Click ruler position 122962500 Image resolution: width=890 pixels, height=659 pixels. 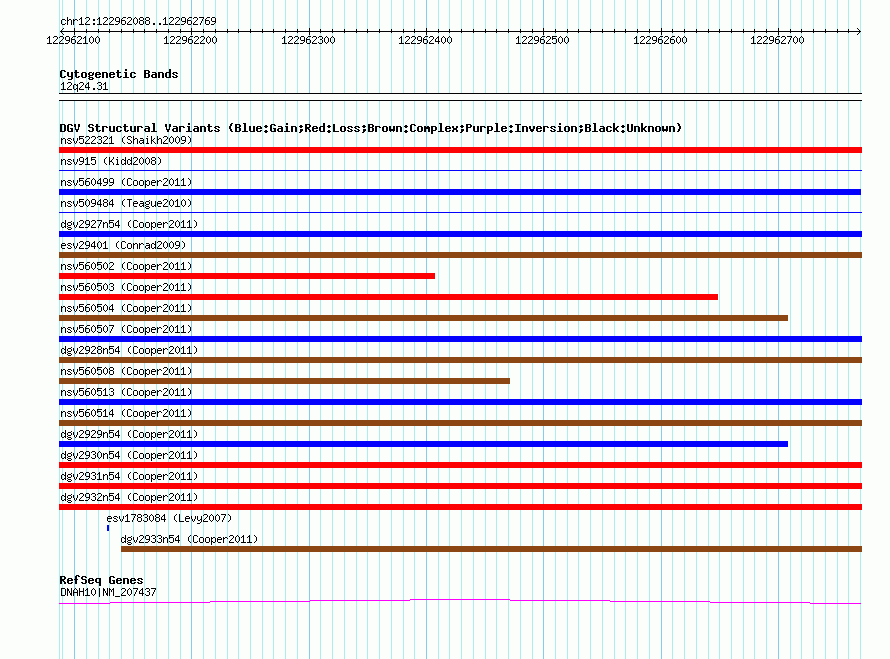pyautogui.click(x=542, y=40)
